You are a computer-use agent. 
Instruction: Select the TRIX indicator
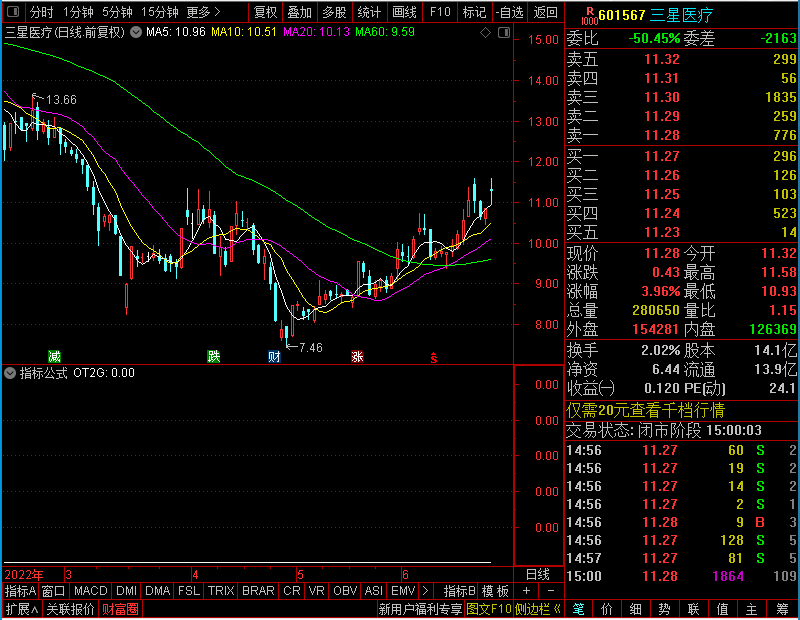pyautogui.click(x=221, y=591)
